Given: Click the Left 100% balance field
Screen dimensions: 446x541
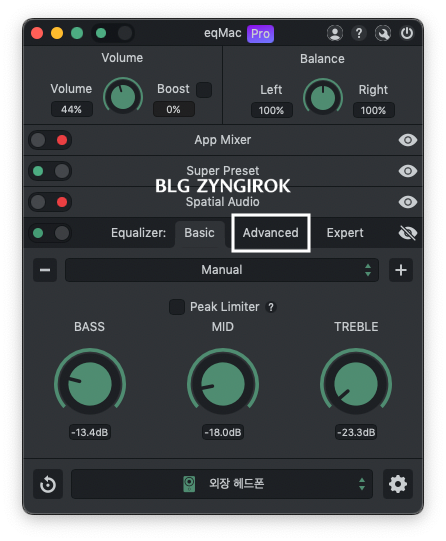Looking at the screenshot, I should pyautogui.click(x=271, y=110).
